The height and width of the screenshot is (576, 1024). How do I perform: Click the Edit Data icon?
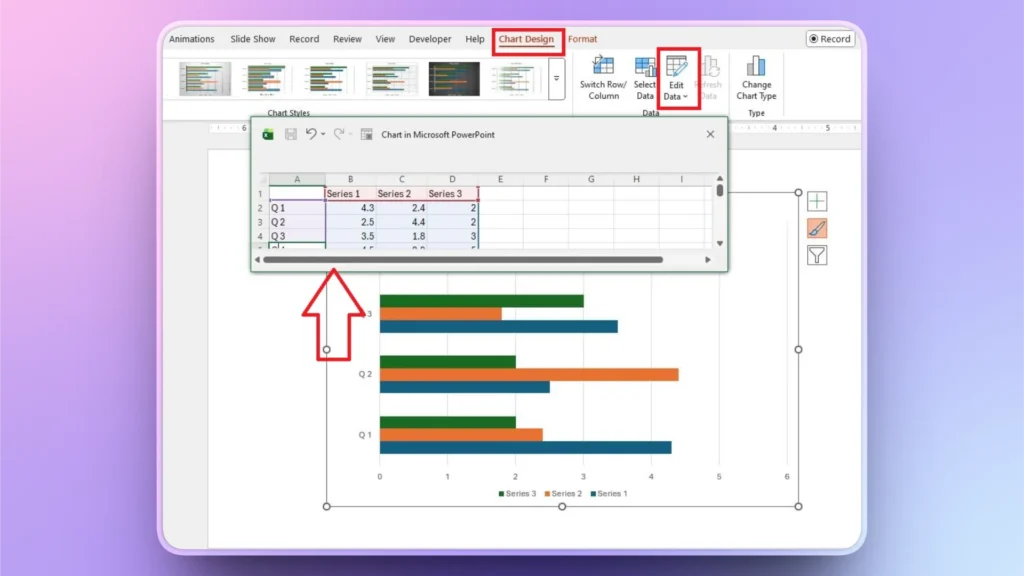677,68
